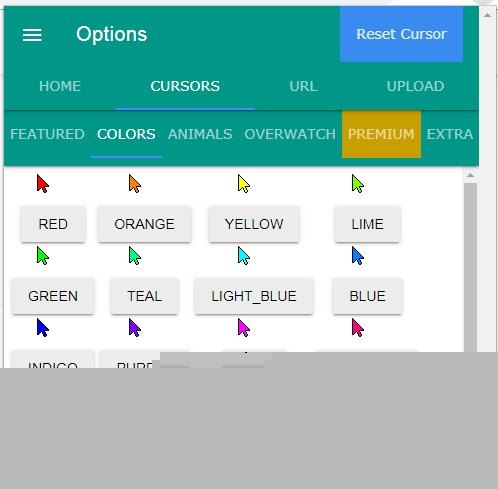Click the magenta pink cursor icon
This screenshot has height=489, width=498.
pyautogui.click(x=244, y=328)
